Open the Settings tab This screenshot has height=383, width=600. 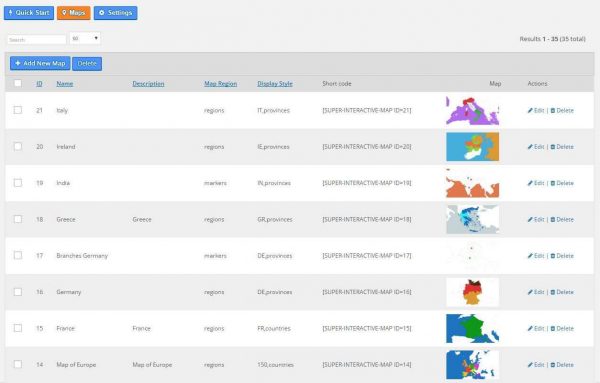115,13
